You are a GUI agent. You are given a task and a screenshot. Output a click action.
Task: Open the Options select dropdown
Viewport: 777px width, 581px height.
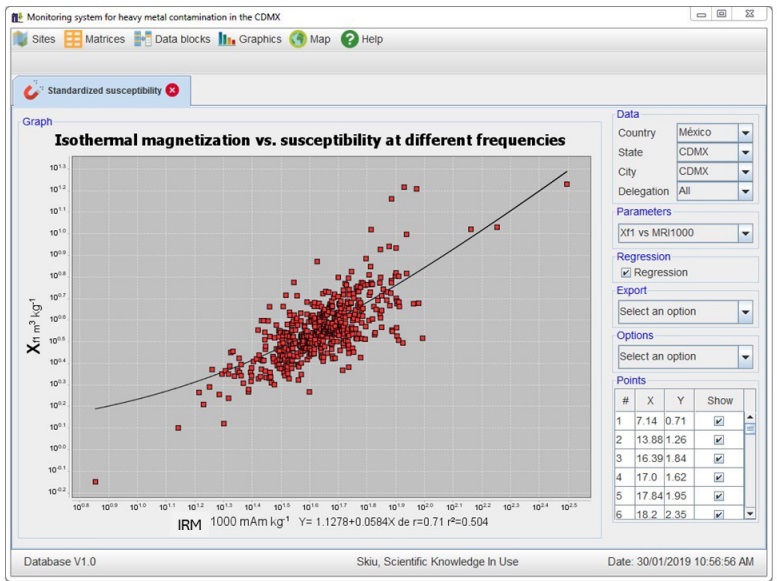(745, 357)
